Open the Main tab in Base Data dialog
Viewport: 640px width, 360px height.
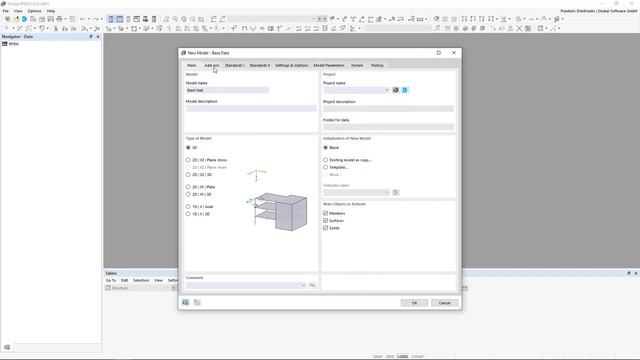coord(191,65)
